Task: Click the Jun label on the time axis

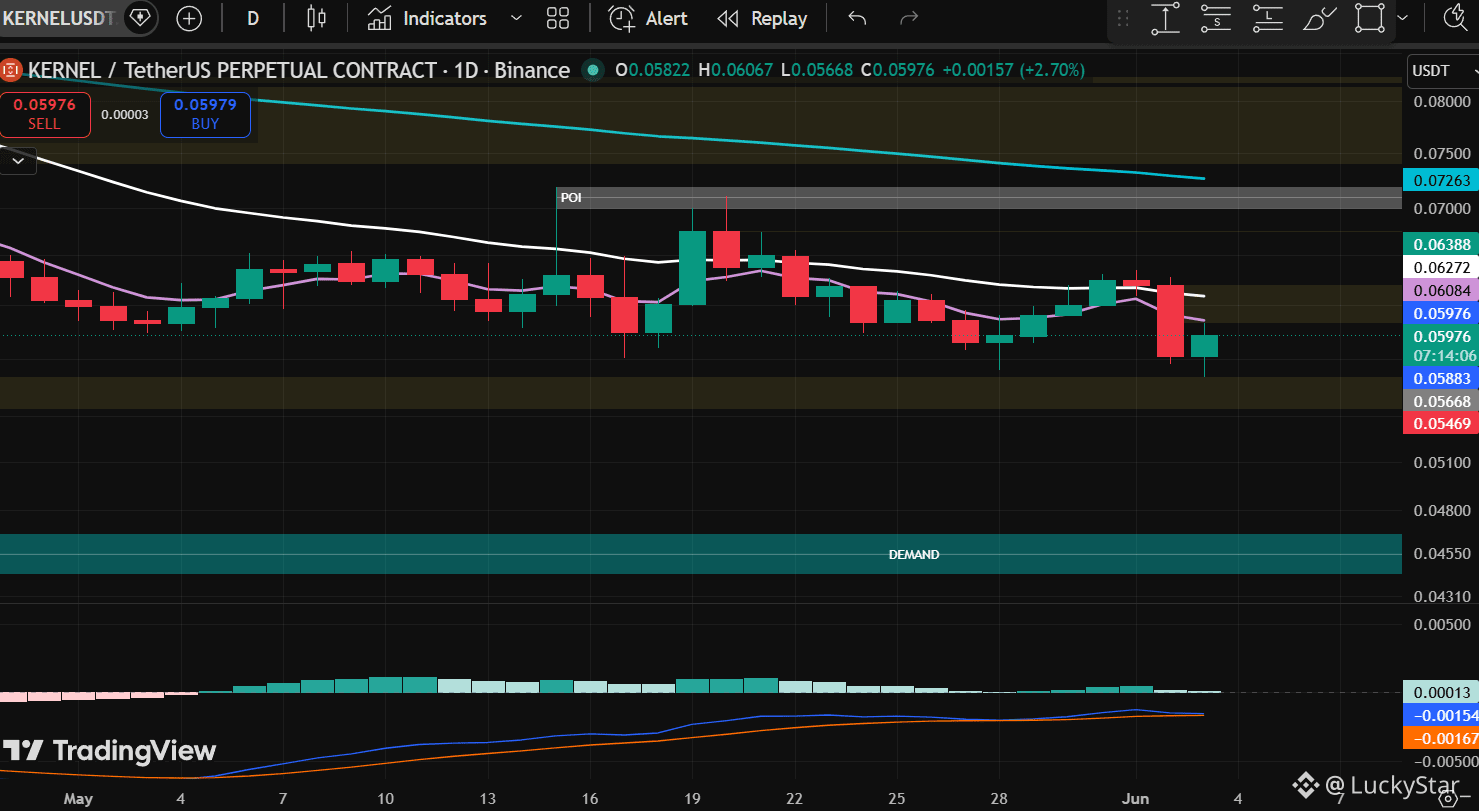Action: click(1136, 799)
